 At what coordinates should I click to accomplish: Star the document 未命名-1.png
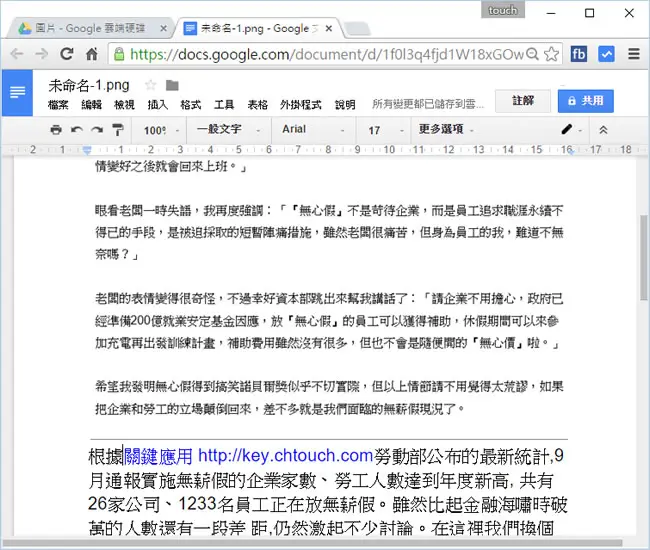[150, 85]
